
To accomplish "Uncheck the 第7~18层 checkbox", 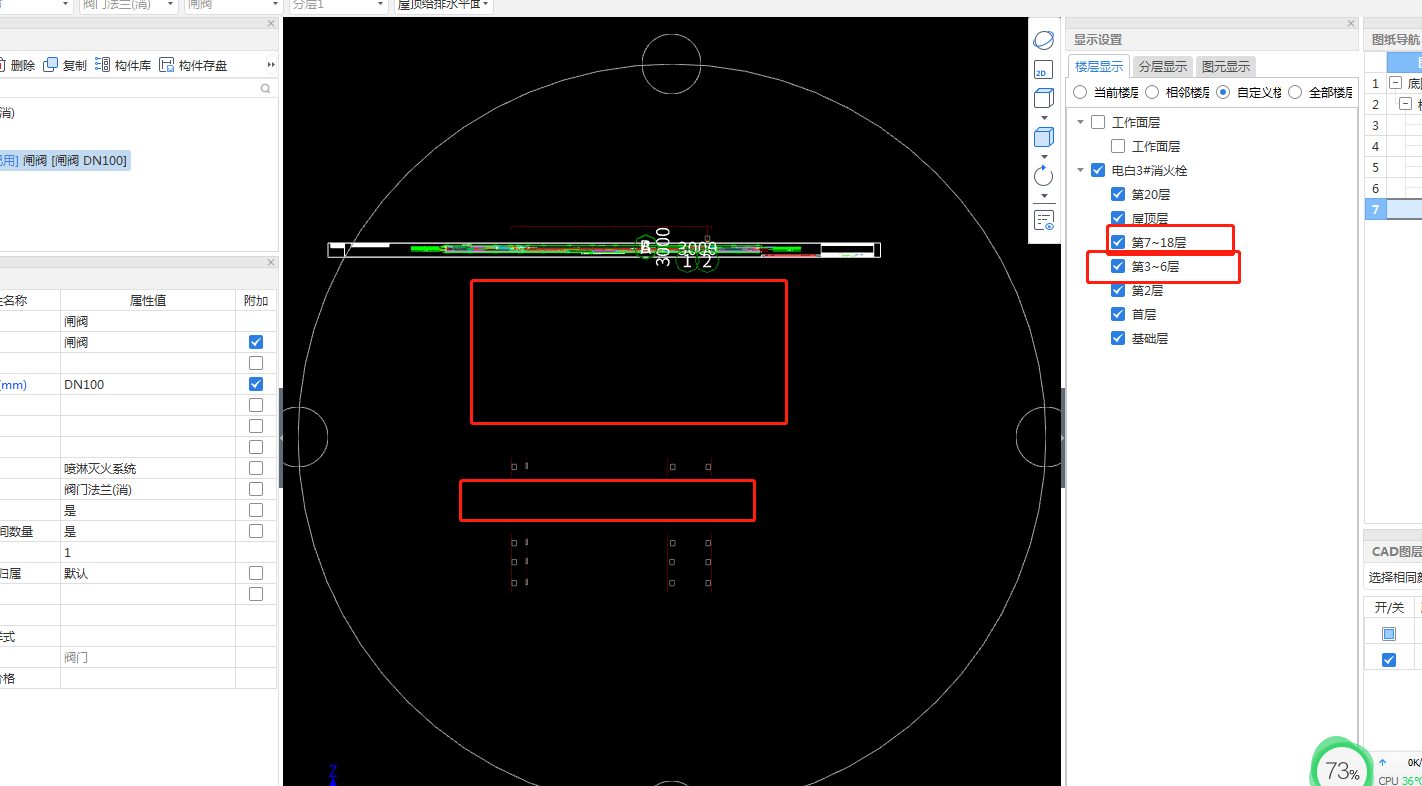I will (1118, 242).
